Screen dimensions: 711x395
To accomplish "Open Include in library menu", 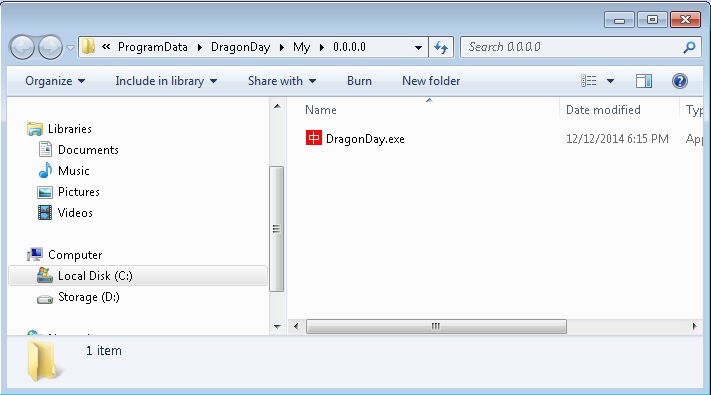I will click(166, 81).
